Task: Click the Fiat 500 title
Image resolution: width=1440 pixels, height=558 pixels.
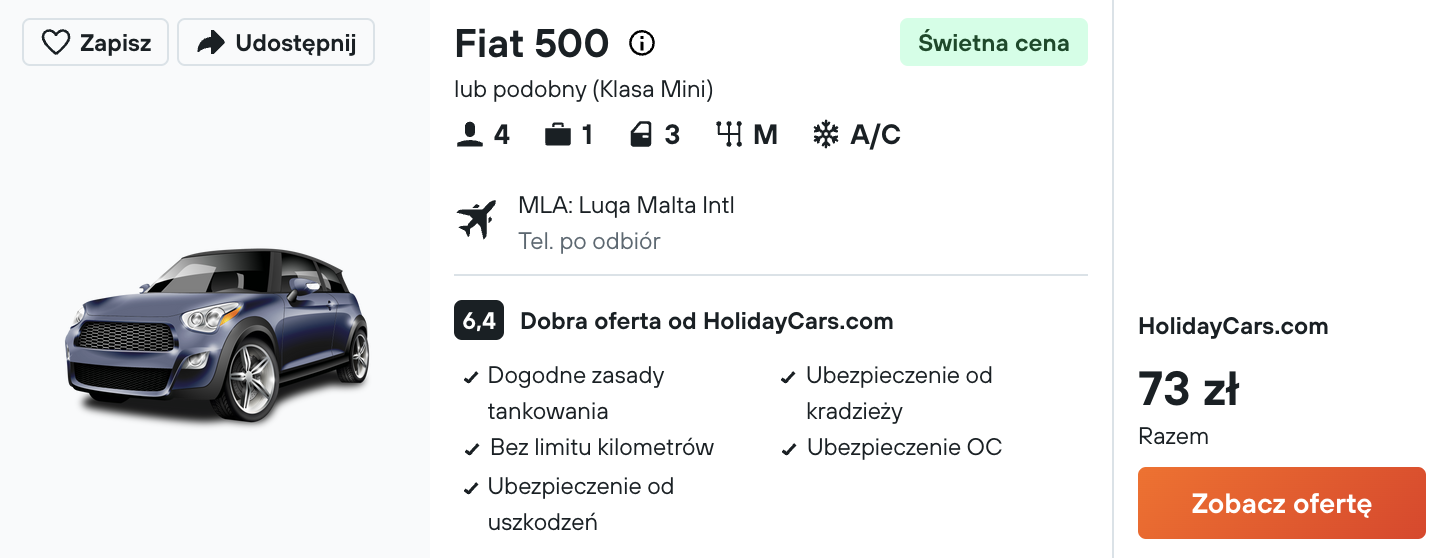Action: tap(531, 43)
